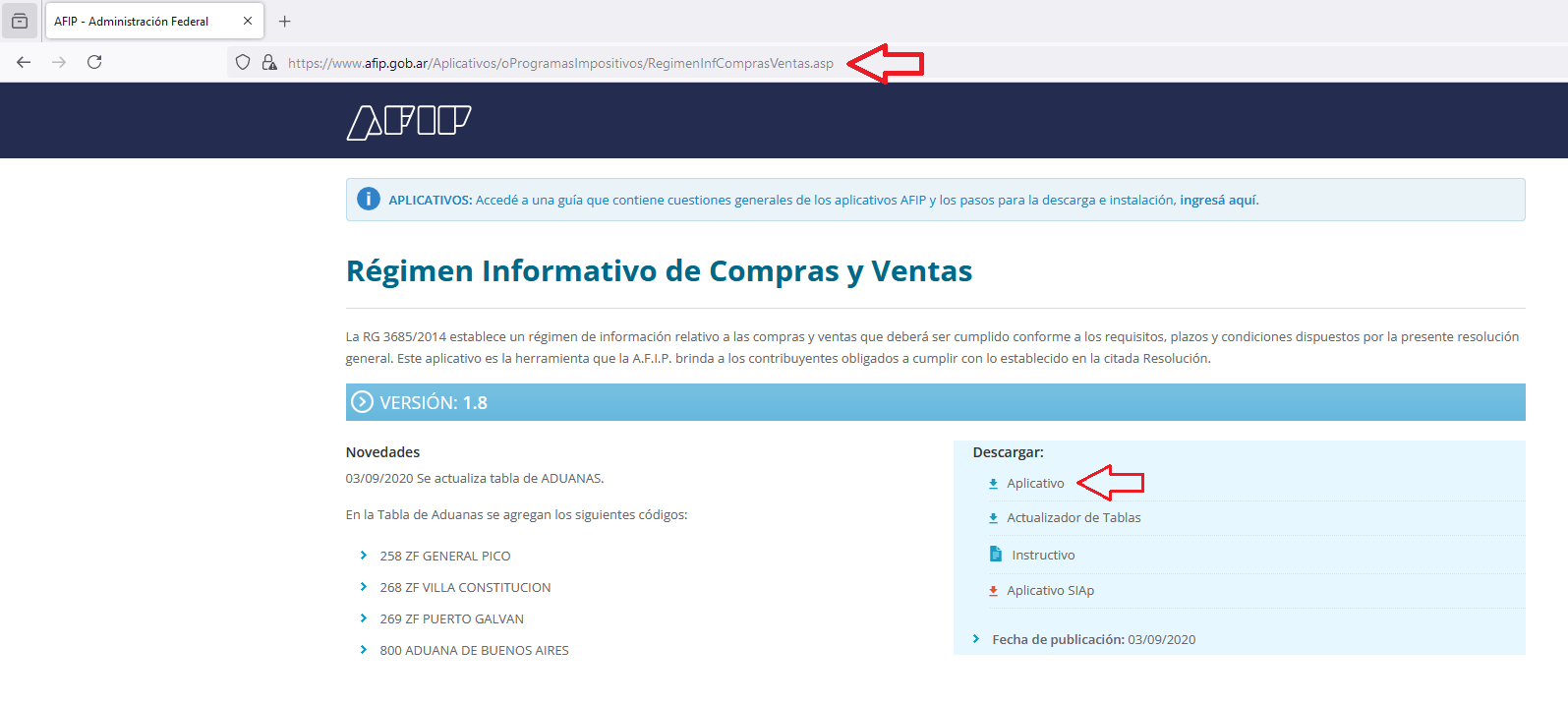Click the AFIP logo in header
The image size is (1568, 706).
(408, 122)
